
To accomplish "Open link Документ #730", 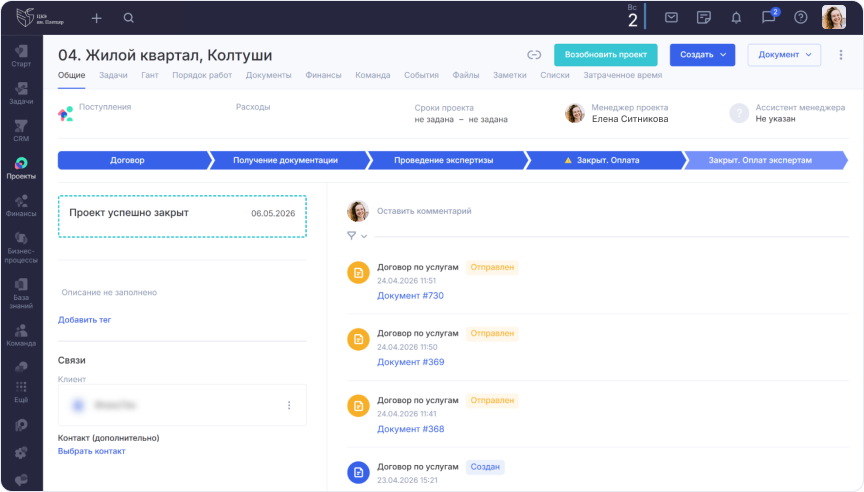I will point(411,296).
